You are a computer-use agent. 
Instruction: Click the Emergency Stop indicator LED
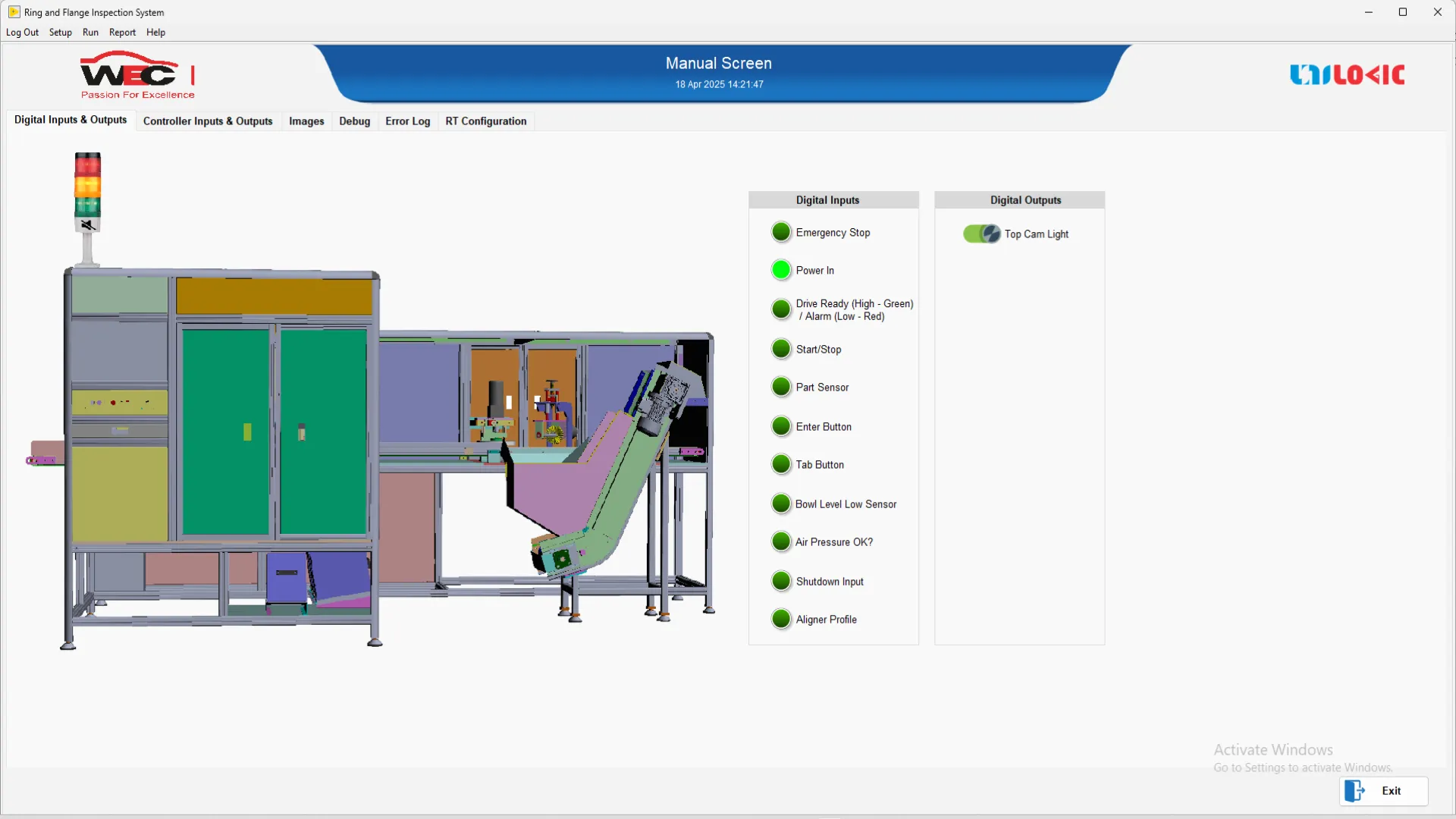(781, 232)
